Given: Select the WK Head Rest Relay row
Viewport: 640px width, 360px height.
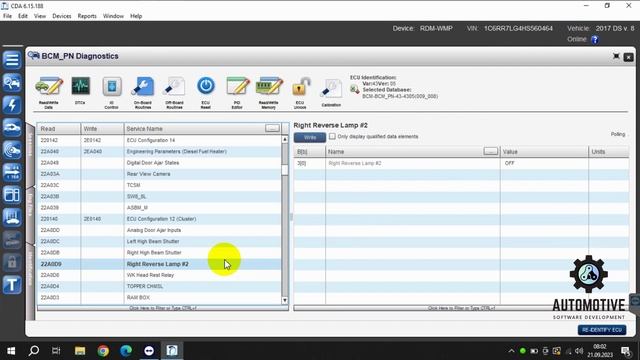Looking at the screenshot, I should (159, 275).
